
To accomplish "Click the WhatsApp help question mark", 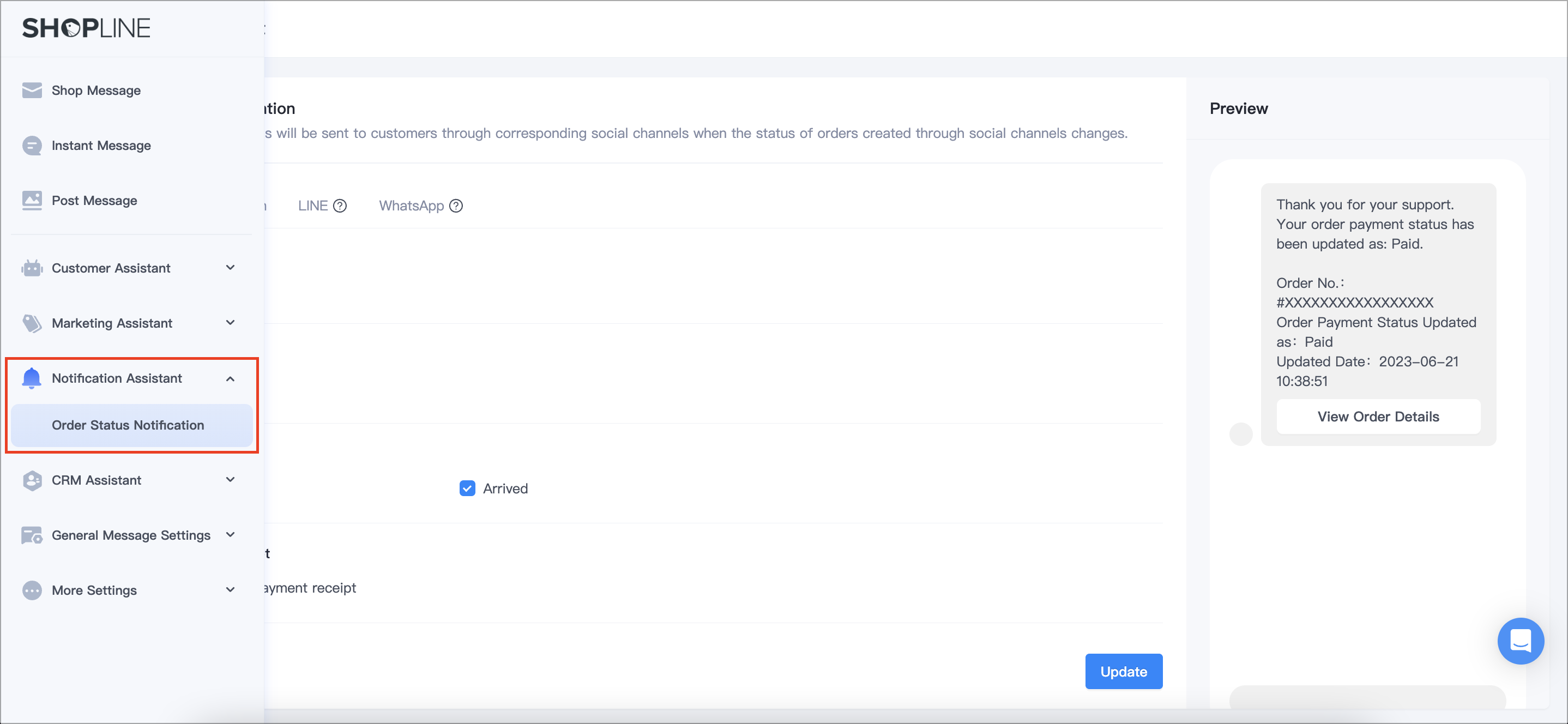I will coord(456,206).
